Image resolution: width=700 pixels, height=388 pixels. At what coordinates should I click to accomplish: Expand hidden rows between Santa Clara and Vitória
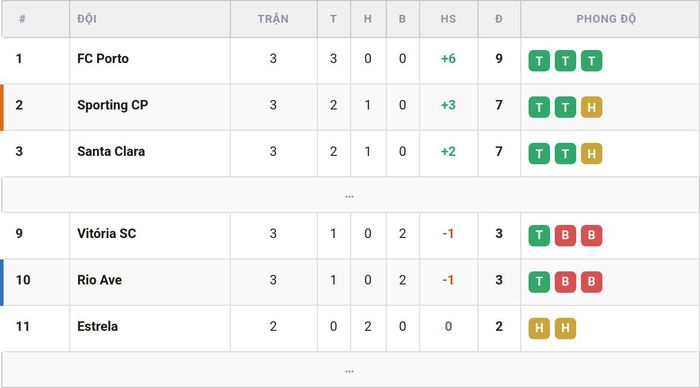[x=350, y=195]
